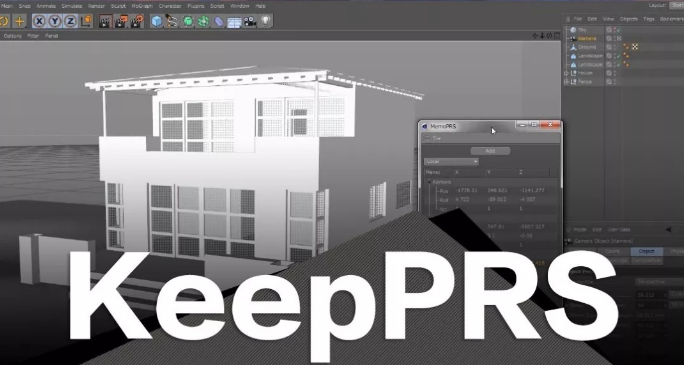
Task: Click the Ground checkered tag icon
Action: point(635,47)
